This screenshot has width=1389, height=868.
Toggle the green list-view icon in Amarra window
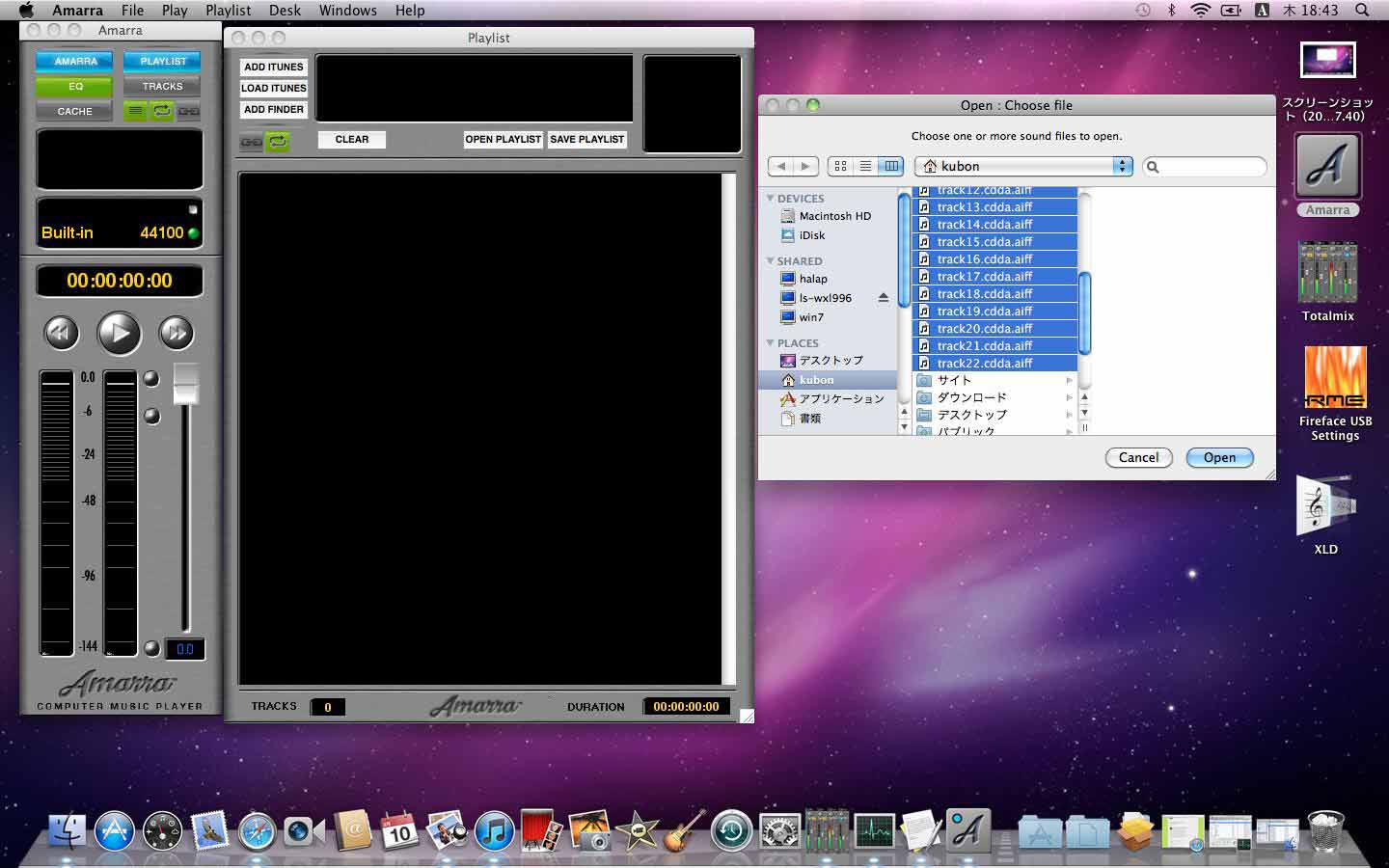135,111
